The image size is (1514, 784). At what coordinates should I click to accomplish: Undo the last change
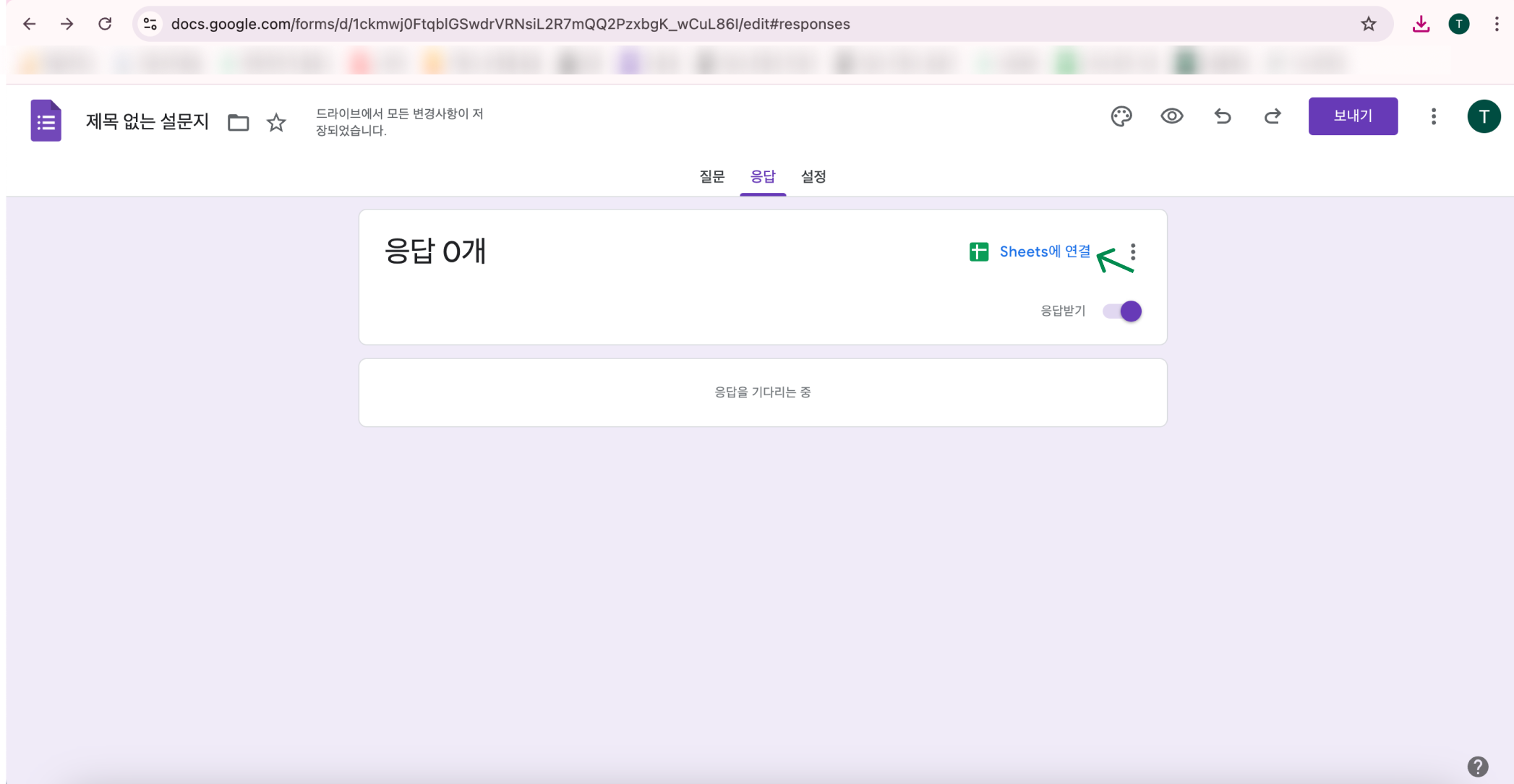(1223, 116)
